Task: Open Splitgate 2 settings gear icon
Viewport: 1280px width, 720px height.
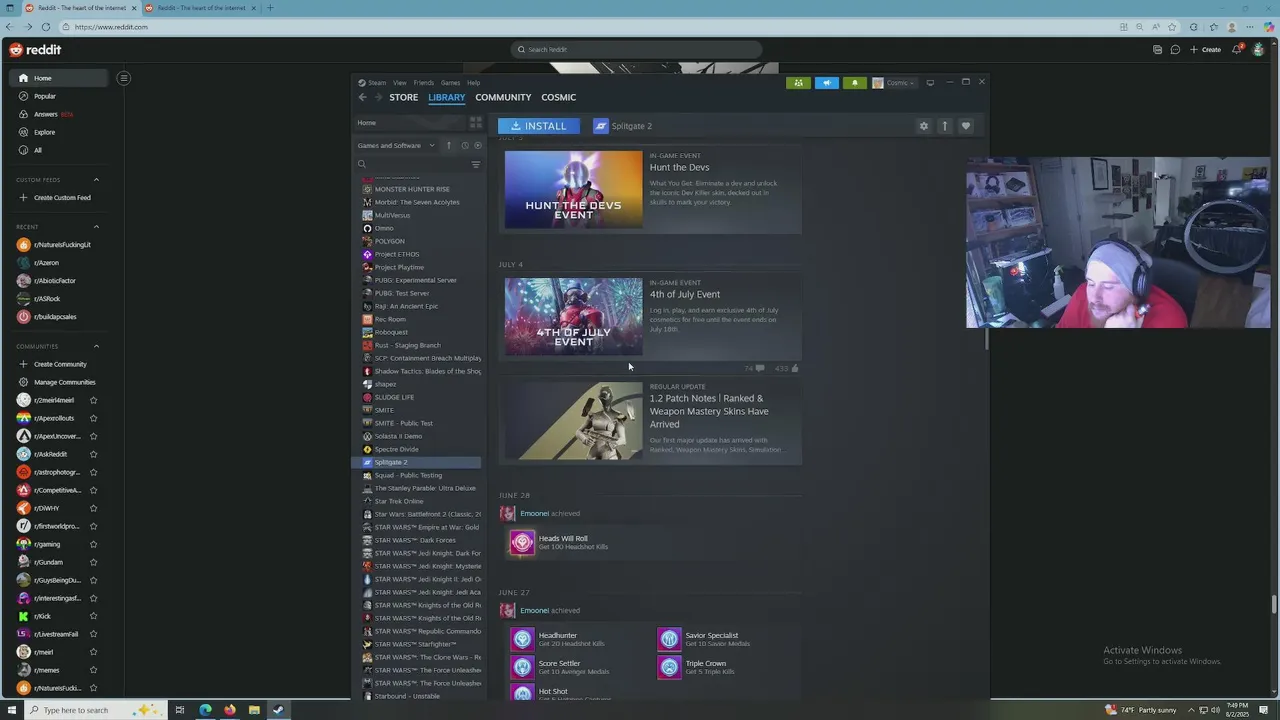Action: 923,126
